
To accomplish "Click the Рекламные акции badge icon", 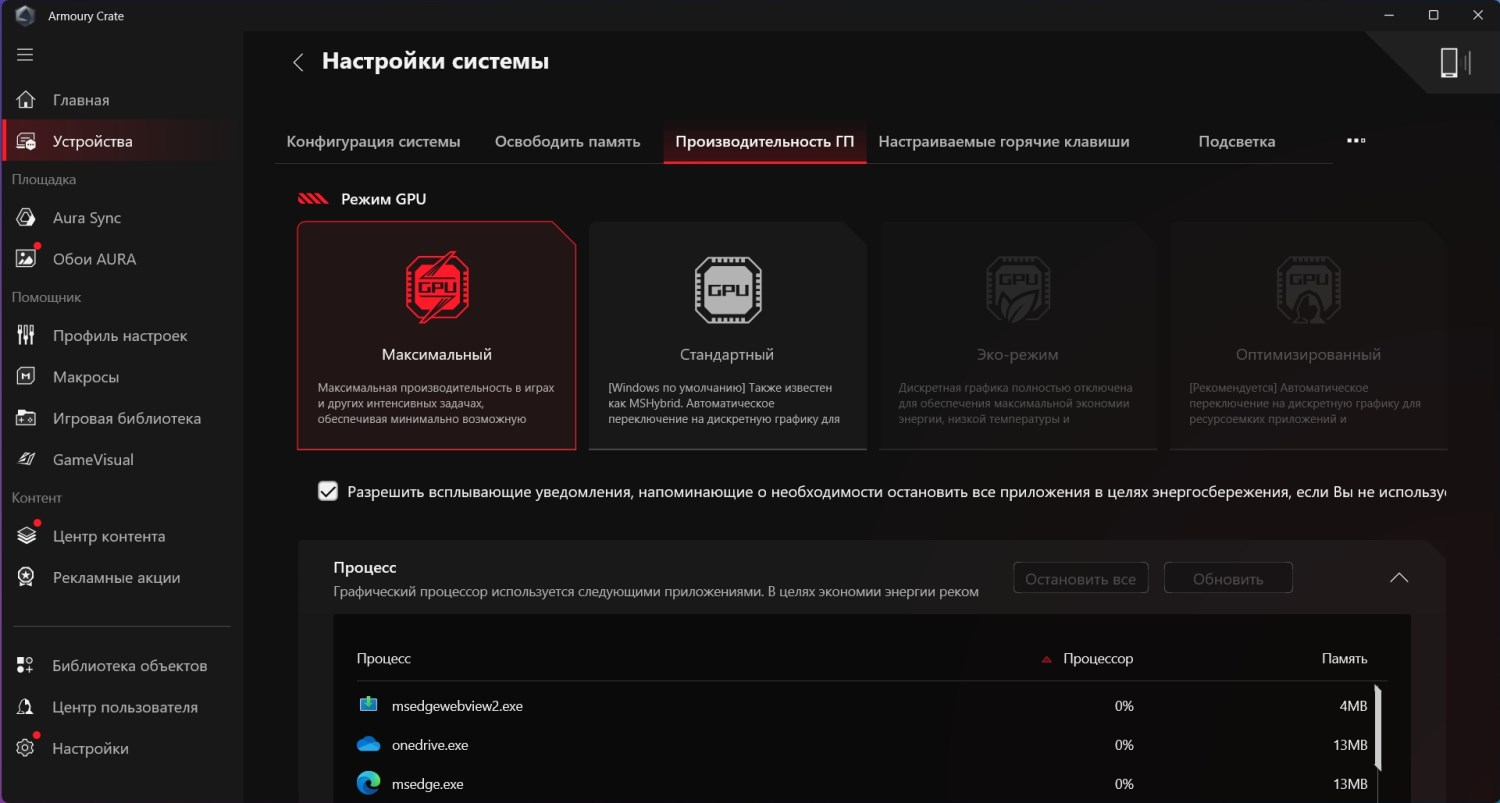I will tap(27, 577).
